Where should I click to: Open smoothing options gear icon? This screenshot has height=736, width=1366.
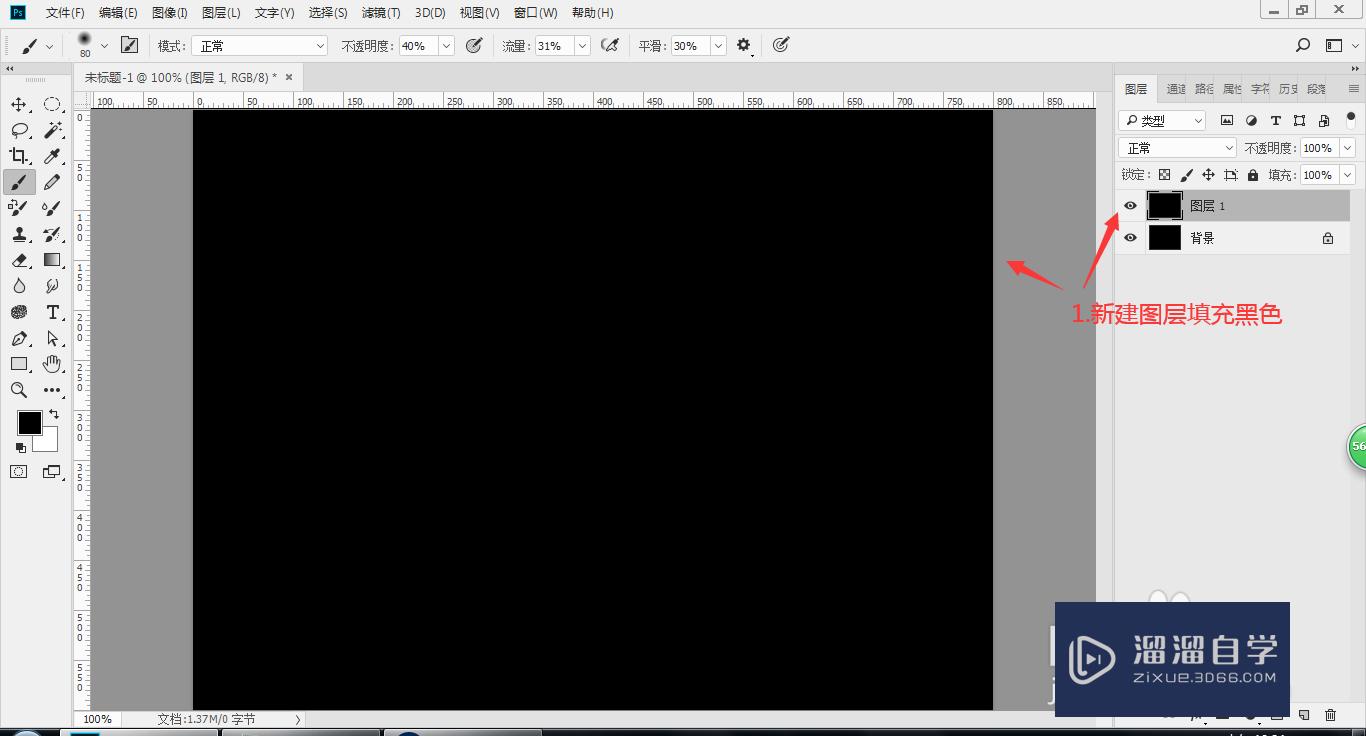click(743, 45)
